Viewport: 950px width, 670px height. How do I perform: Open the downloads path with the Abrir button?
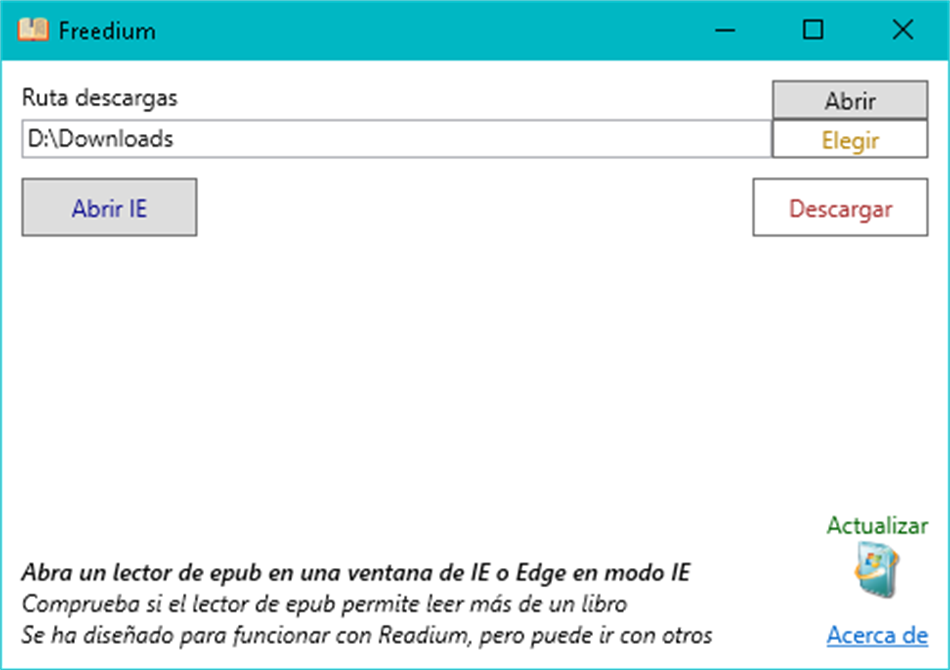849,100
